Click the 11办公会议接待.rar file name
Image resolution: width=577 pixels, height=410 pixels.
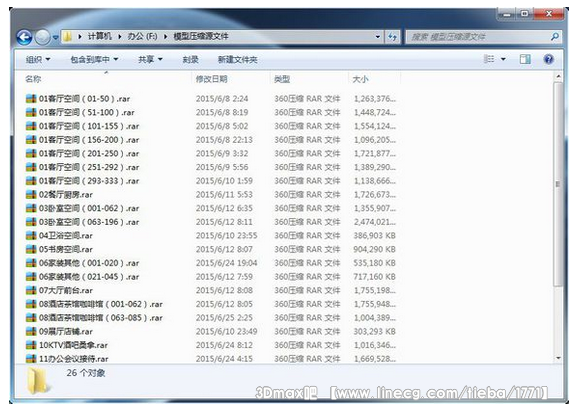(x=74, y=359)
